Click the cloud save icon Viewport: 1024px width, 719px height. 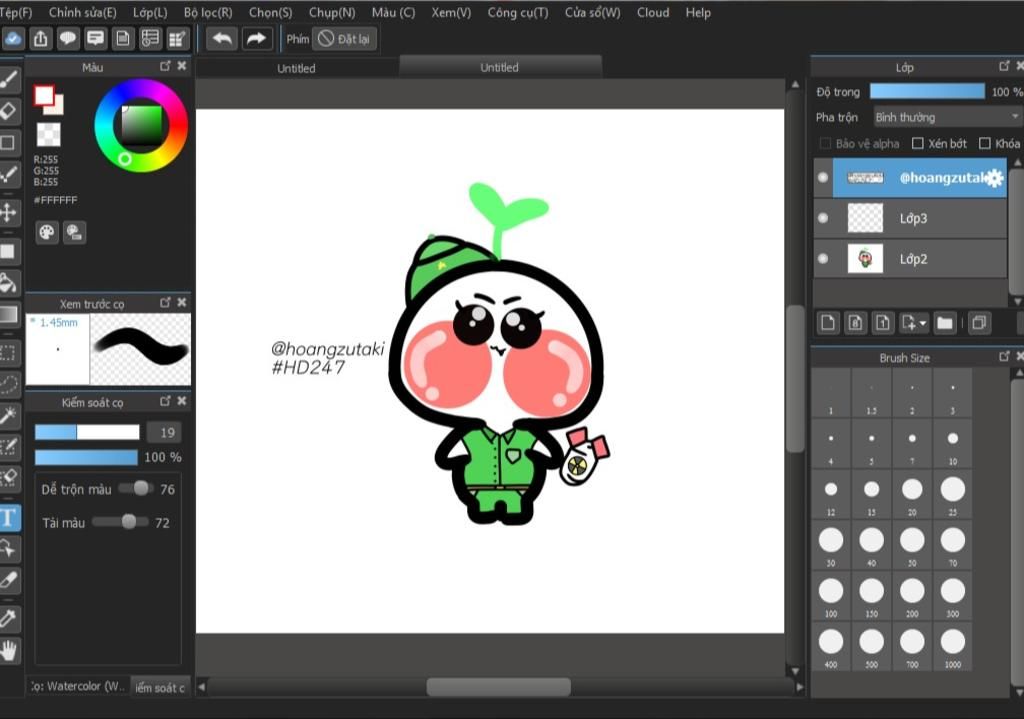click(x=12, y=39)
